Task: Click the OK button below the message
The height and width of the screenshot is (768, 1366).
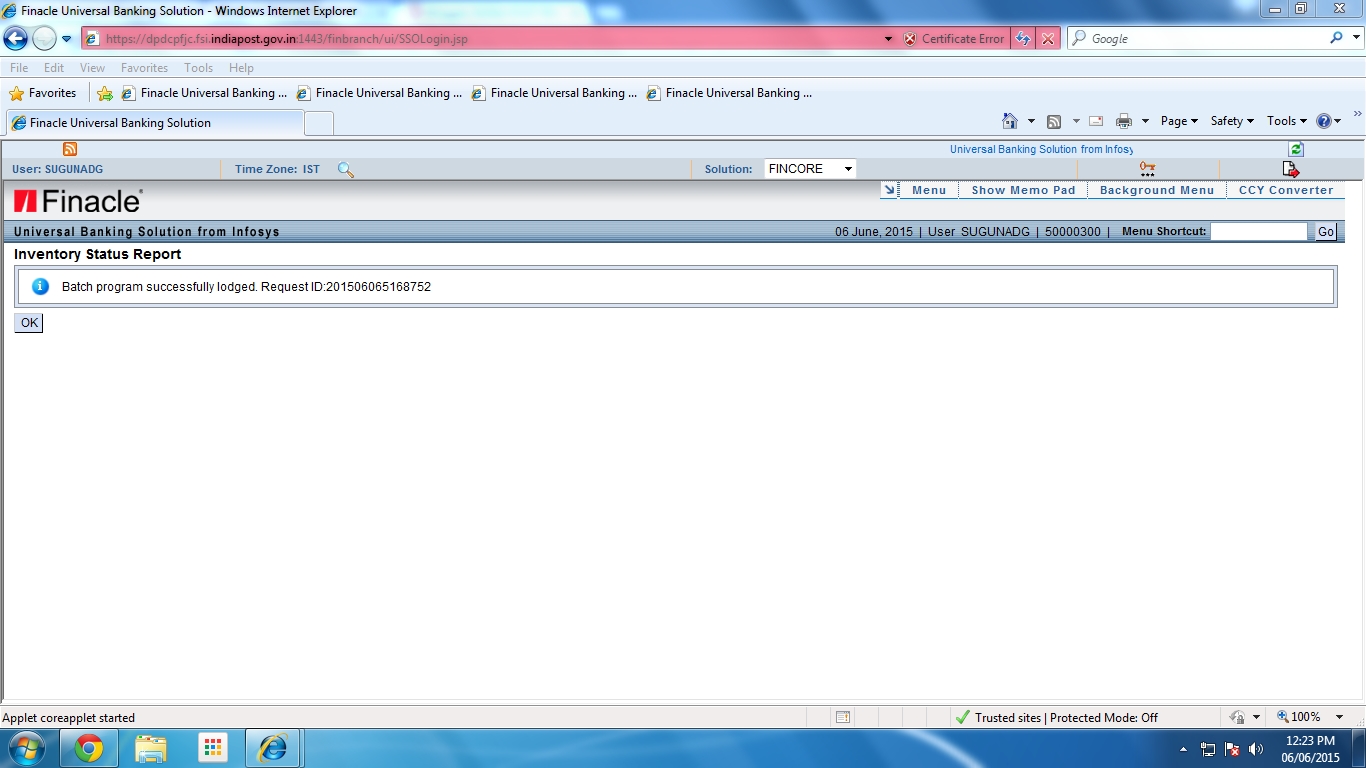Action: (x=28, y=322)
